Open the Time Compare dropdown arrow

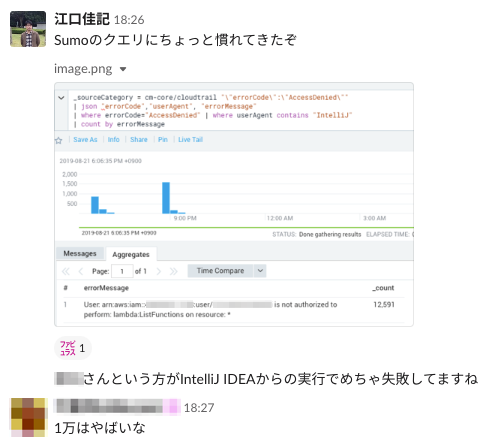[x=260, y=271]
